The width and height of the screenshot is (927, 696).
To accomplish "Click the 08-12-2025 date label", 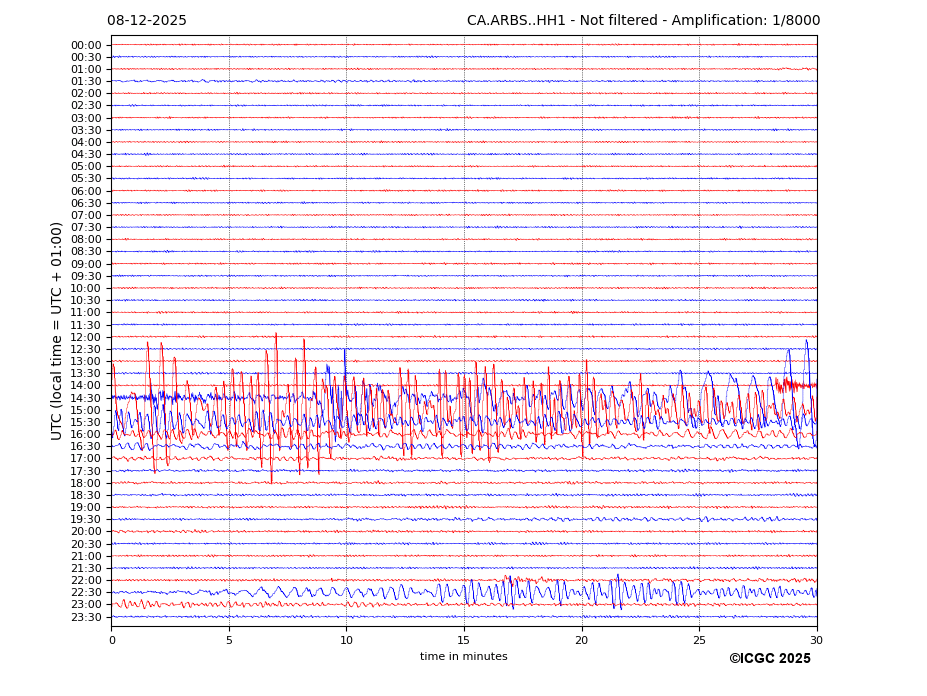I will pyautogui.click(x=147, y=21).
